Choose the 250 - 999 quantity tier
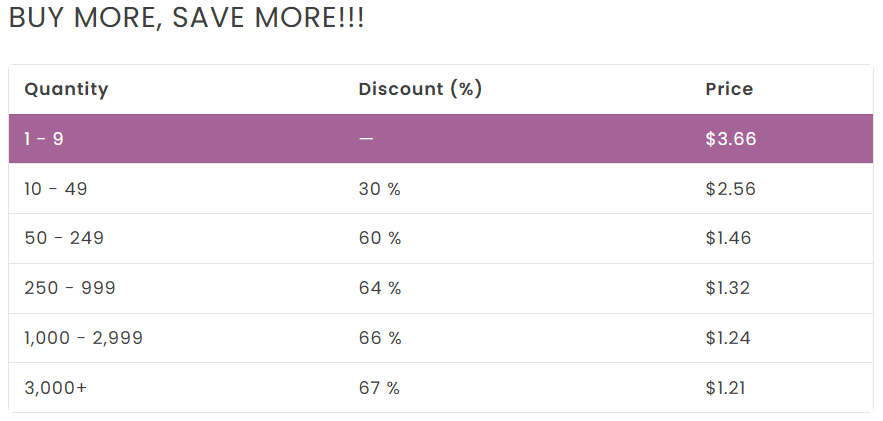Viewport: 883px width, 421px height. 70,288
